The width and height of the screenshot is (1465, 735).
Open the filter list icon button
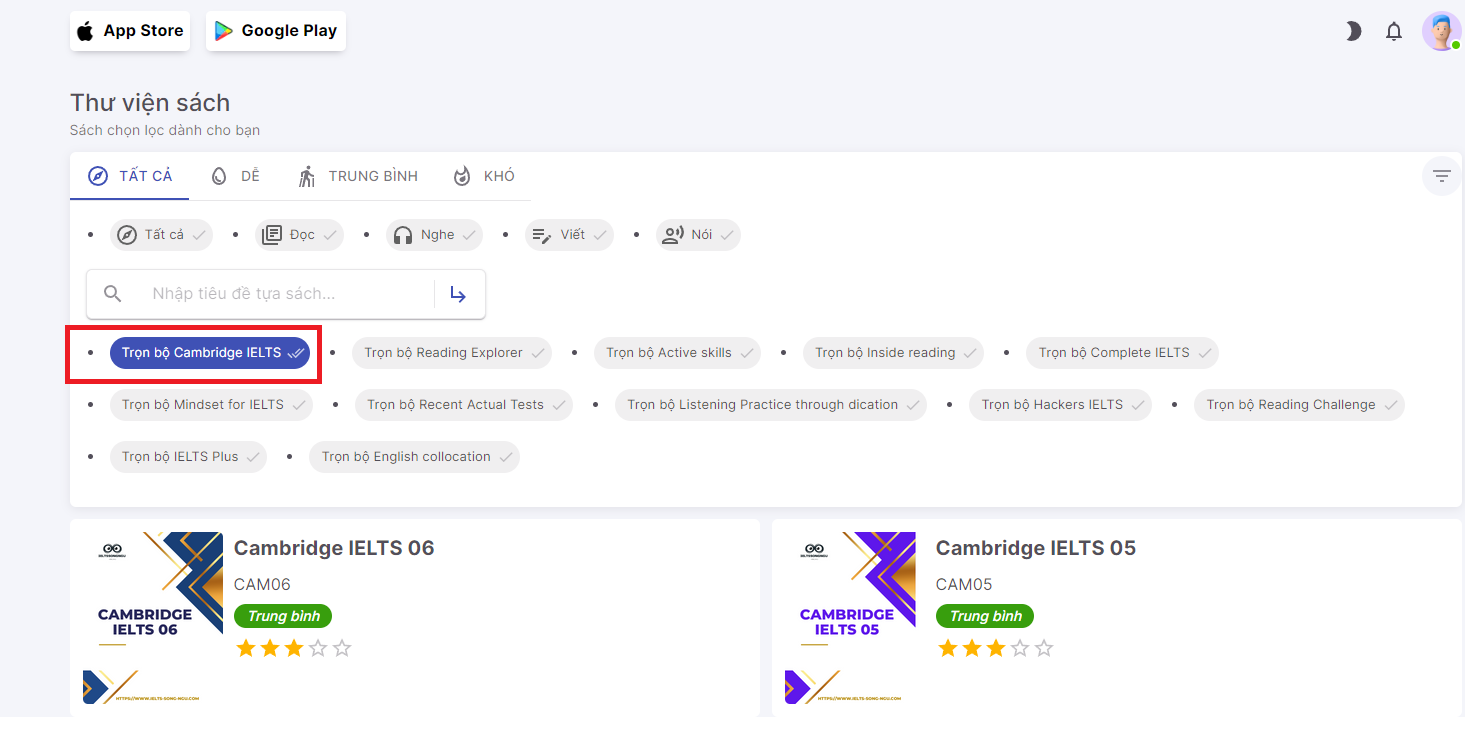[x=1441, y=176]
